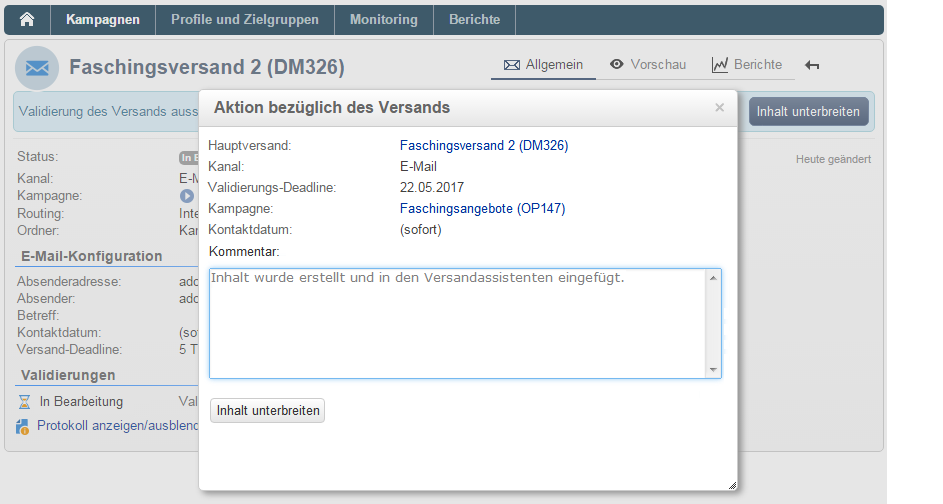The height and width of the screenshot is (504, 943).
Task: Follow the Faschingsangebote (OP147) campaign link
Action: pos(483,209)
